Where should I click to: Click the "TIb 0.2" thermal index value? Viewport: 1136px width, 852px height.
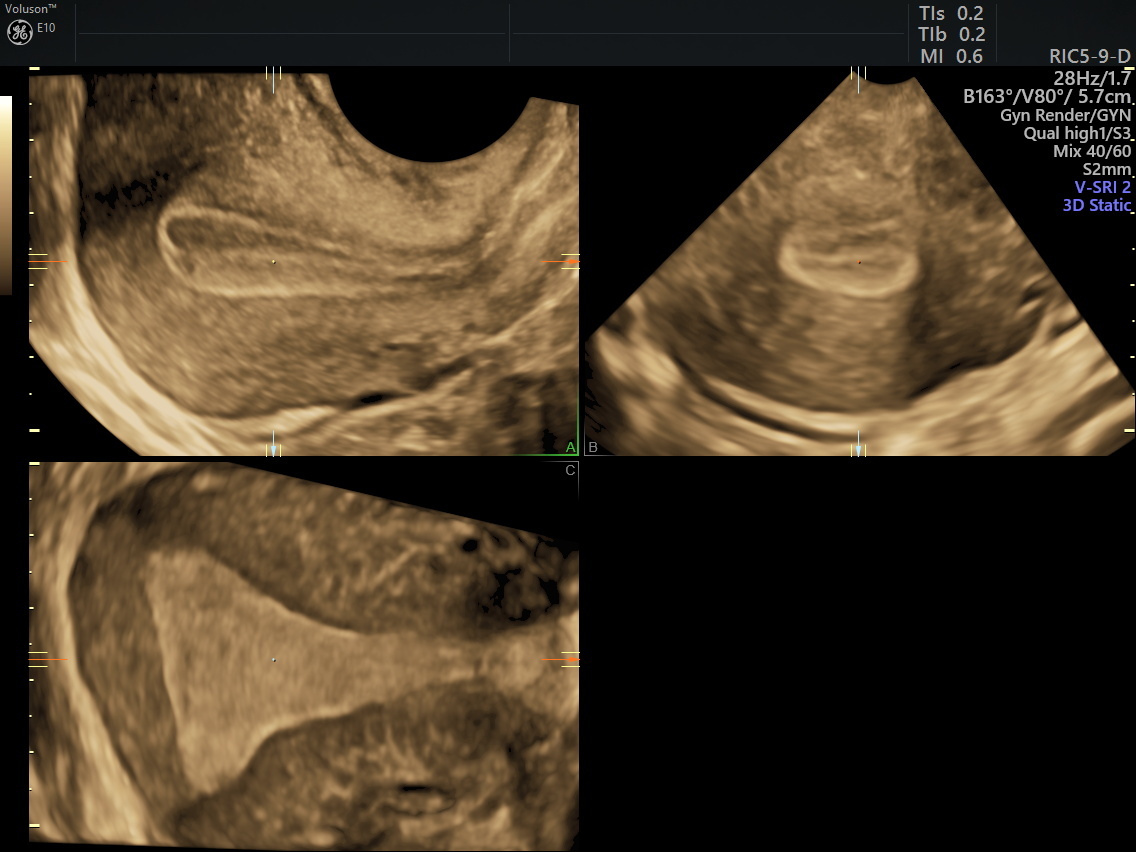(951, 34)
